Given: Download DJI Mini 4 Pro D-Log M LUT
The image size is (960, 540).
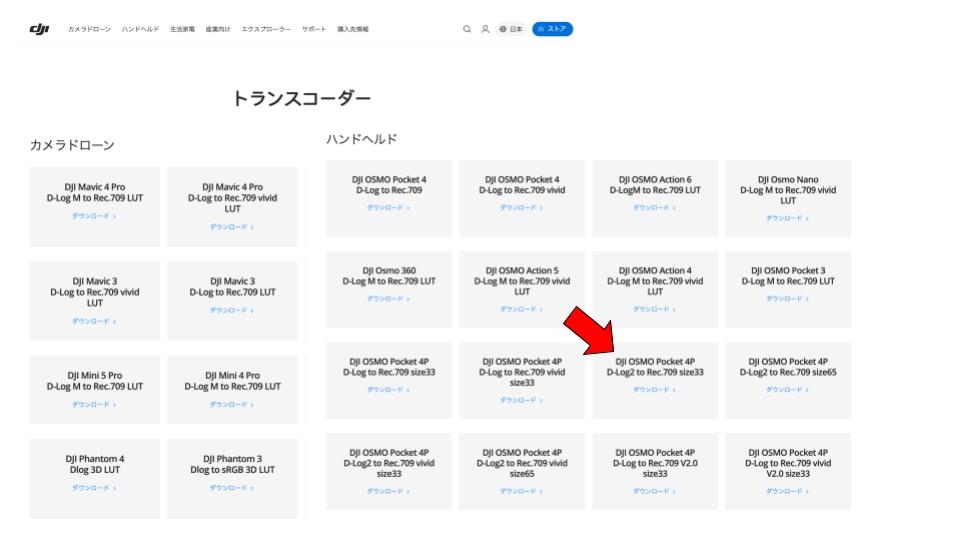Looking at the screenshot, I should click(232, 405).
